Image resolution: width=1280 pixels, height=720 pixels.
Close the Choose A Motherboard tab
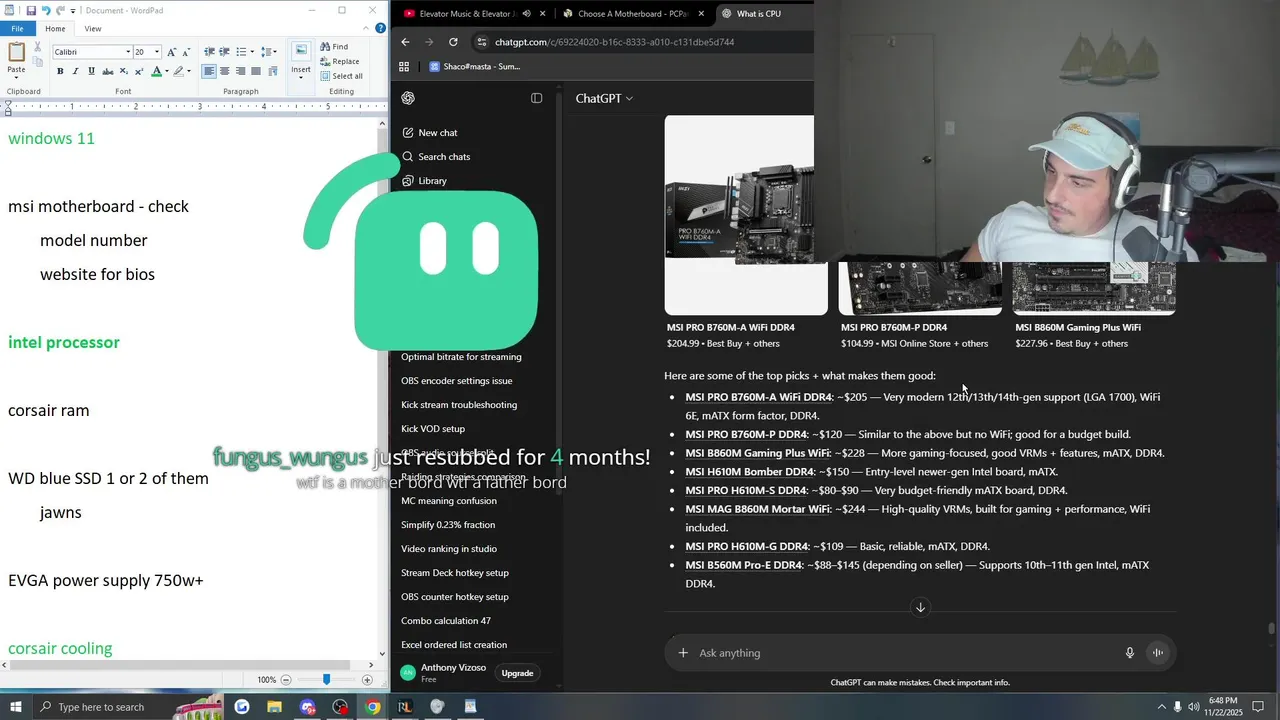701,14
